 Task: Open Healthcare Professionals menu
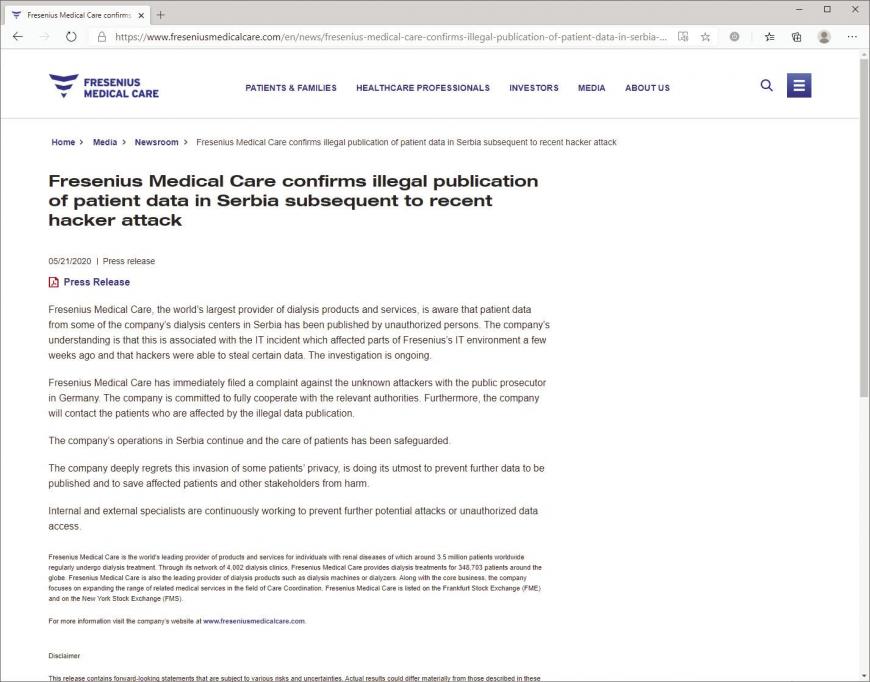(x=423, y=88)
